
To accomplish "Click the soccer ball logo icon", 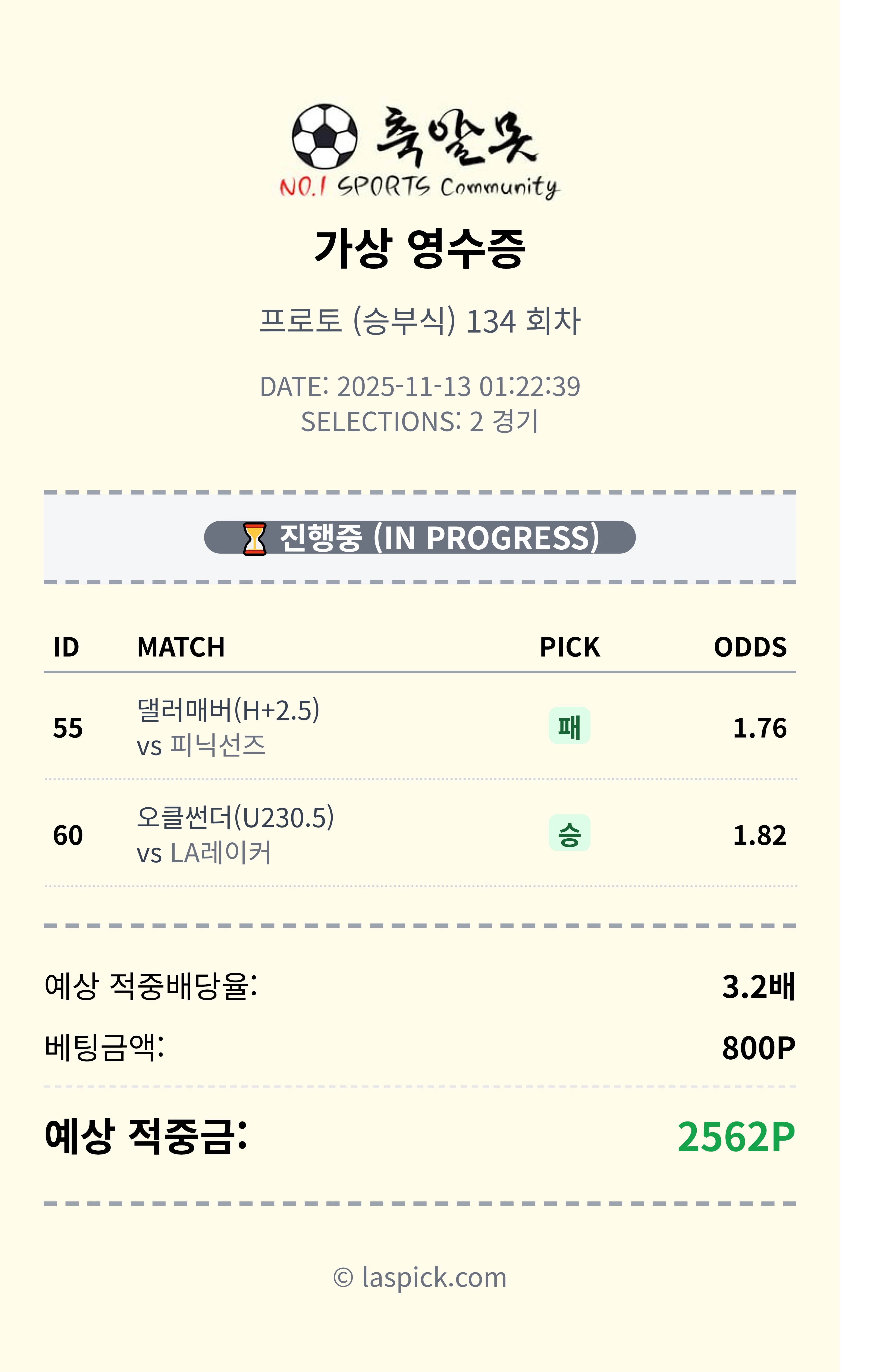I will [x=325, y=136].
